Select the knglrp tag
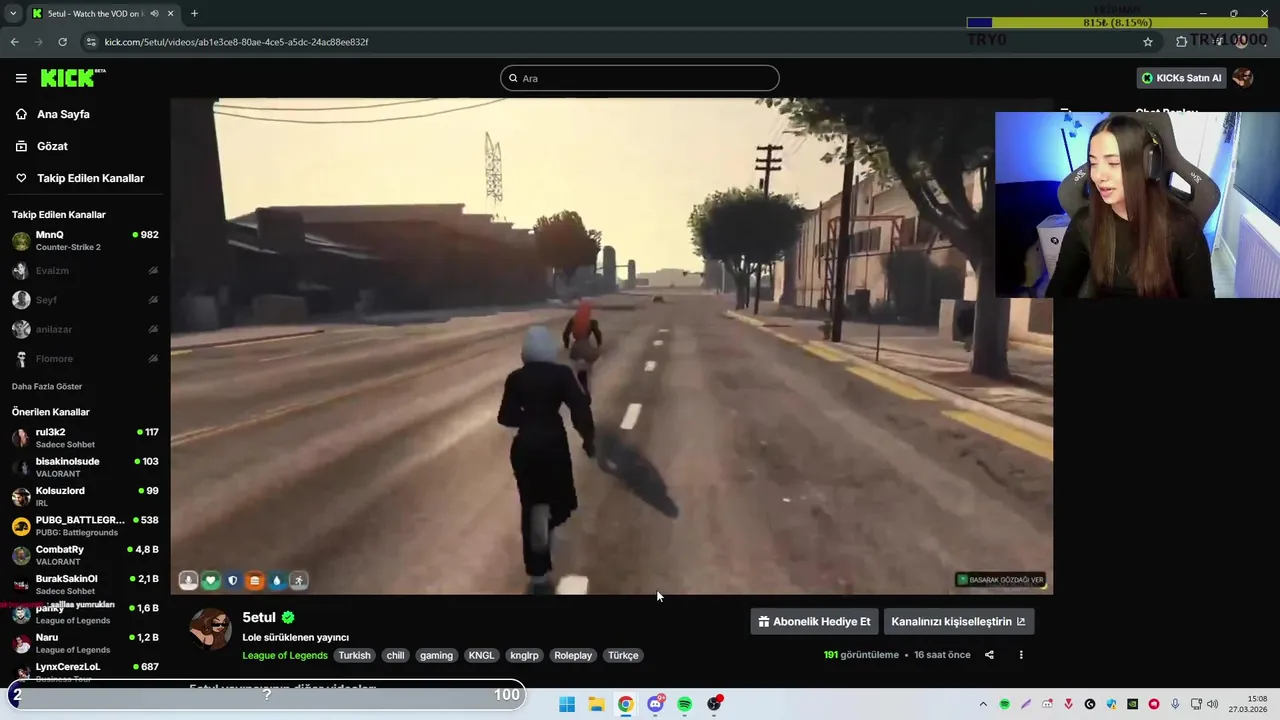The width and height of the screenshot is (1280, 720). (524, 655)
